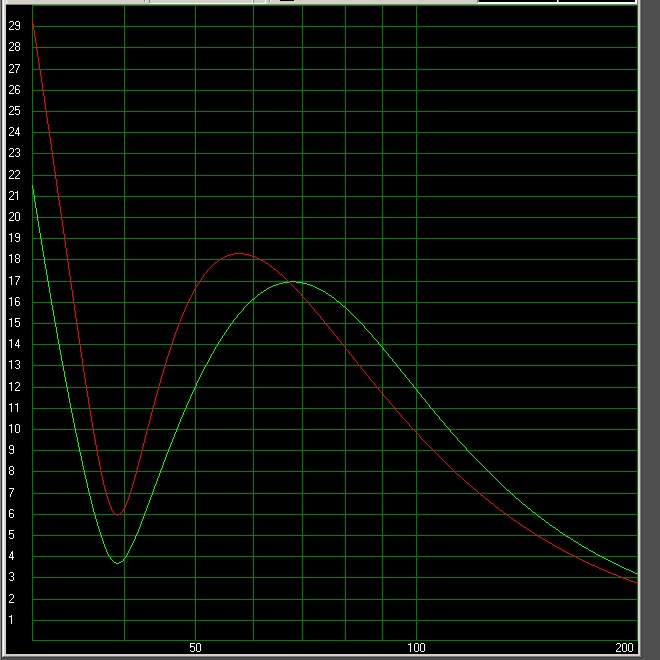Click the y-axis label 1

(11, 620)
